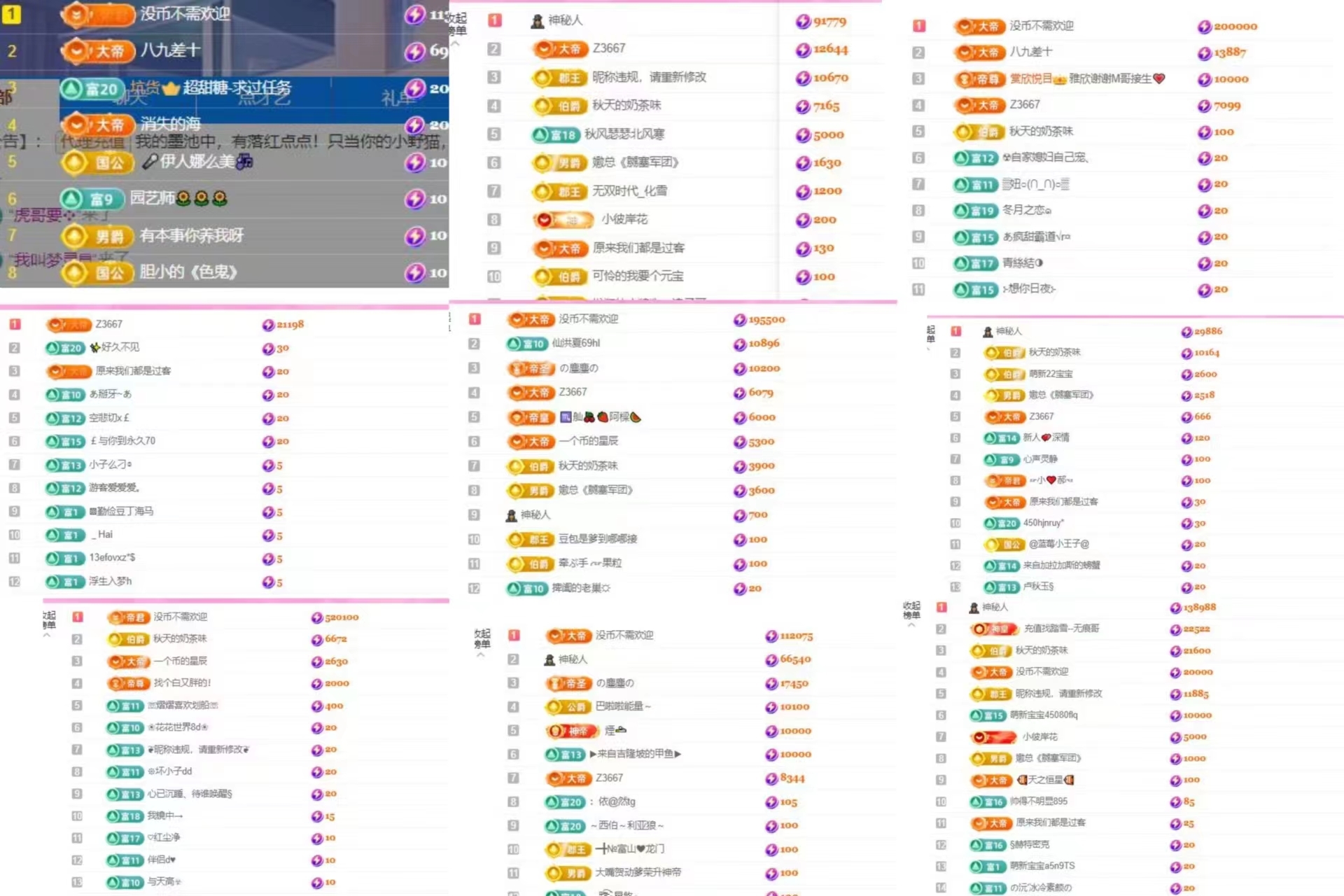The width and height of the screenshot is (1344, 896).
Task: Click the 富20 badge beside 超甜糖-求过任务
Action: (x=92, y=89)
